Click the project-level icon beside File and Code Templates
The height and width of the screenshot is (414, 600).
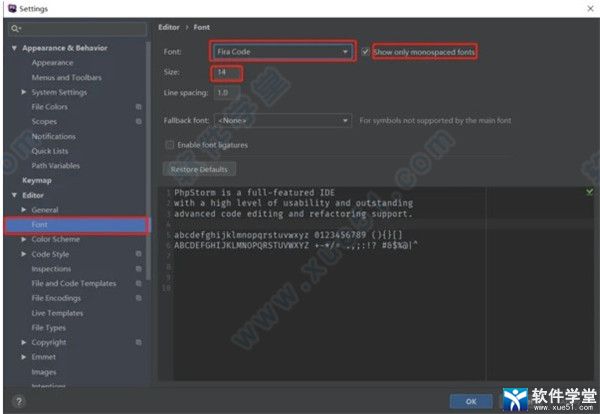pos(139,283)
